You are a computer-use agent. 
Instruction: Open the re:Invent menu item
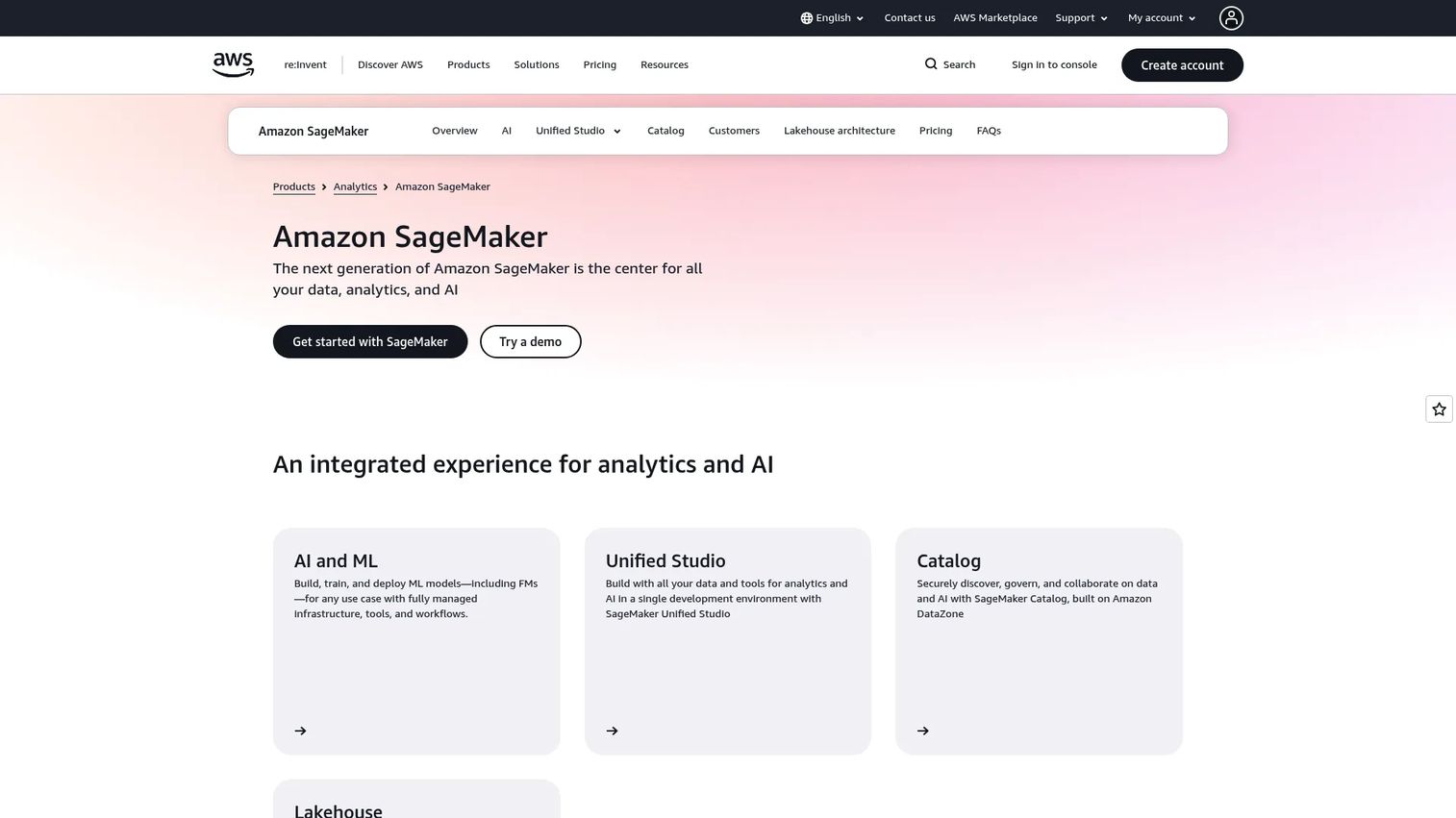305,64
